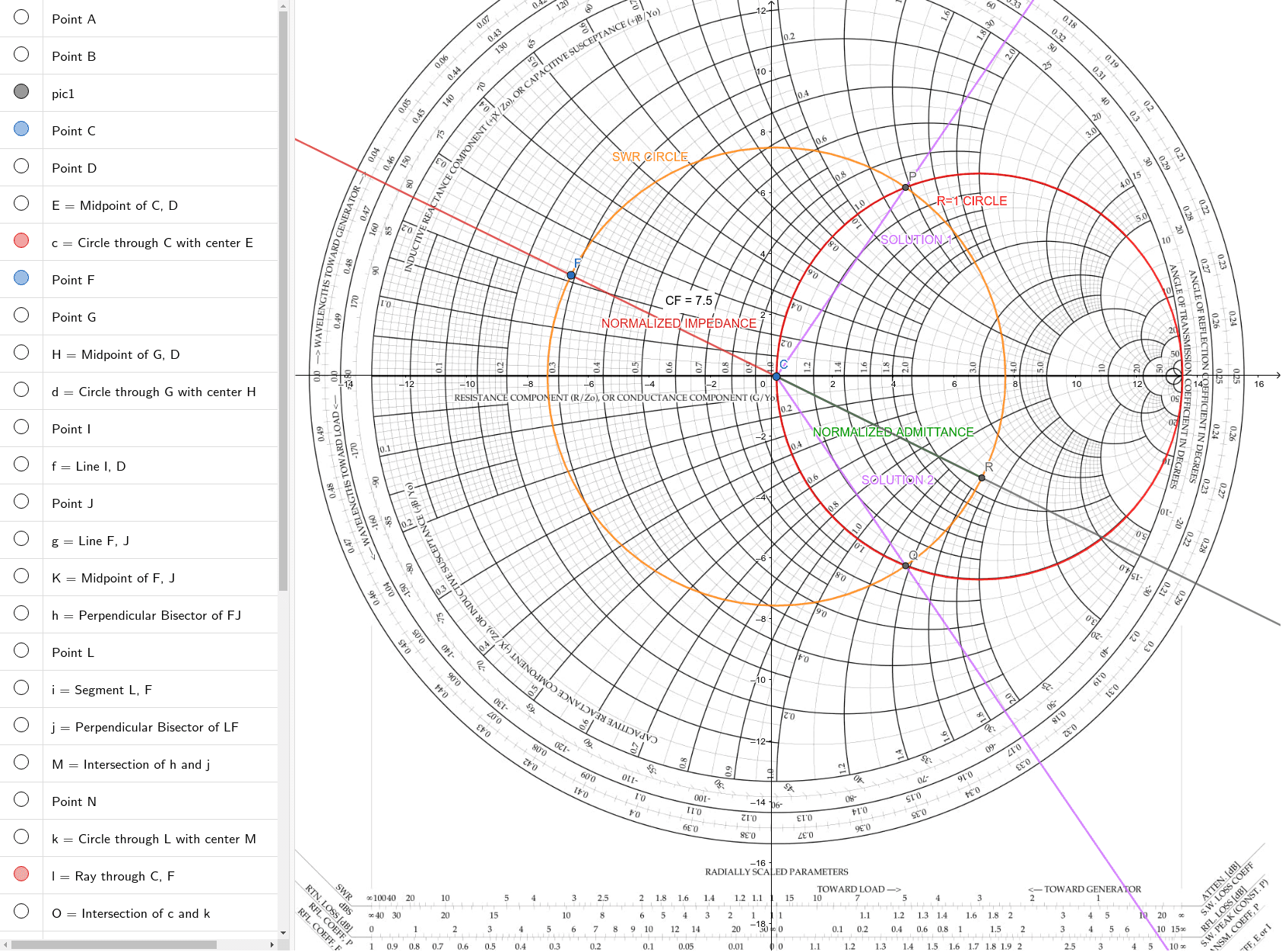Show perpendicular bisector j via its toggle
Viewport: 1282px width, 952px height.
[x=21, y=725]
